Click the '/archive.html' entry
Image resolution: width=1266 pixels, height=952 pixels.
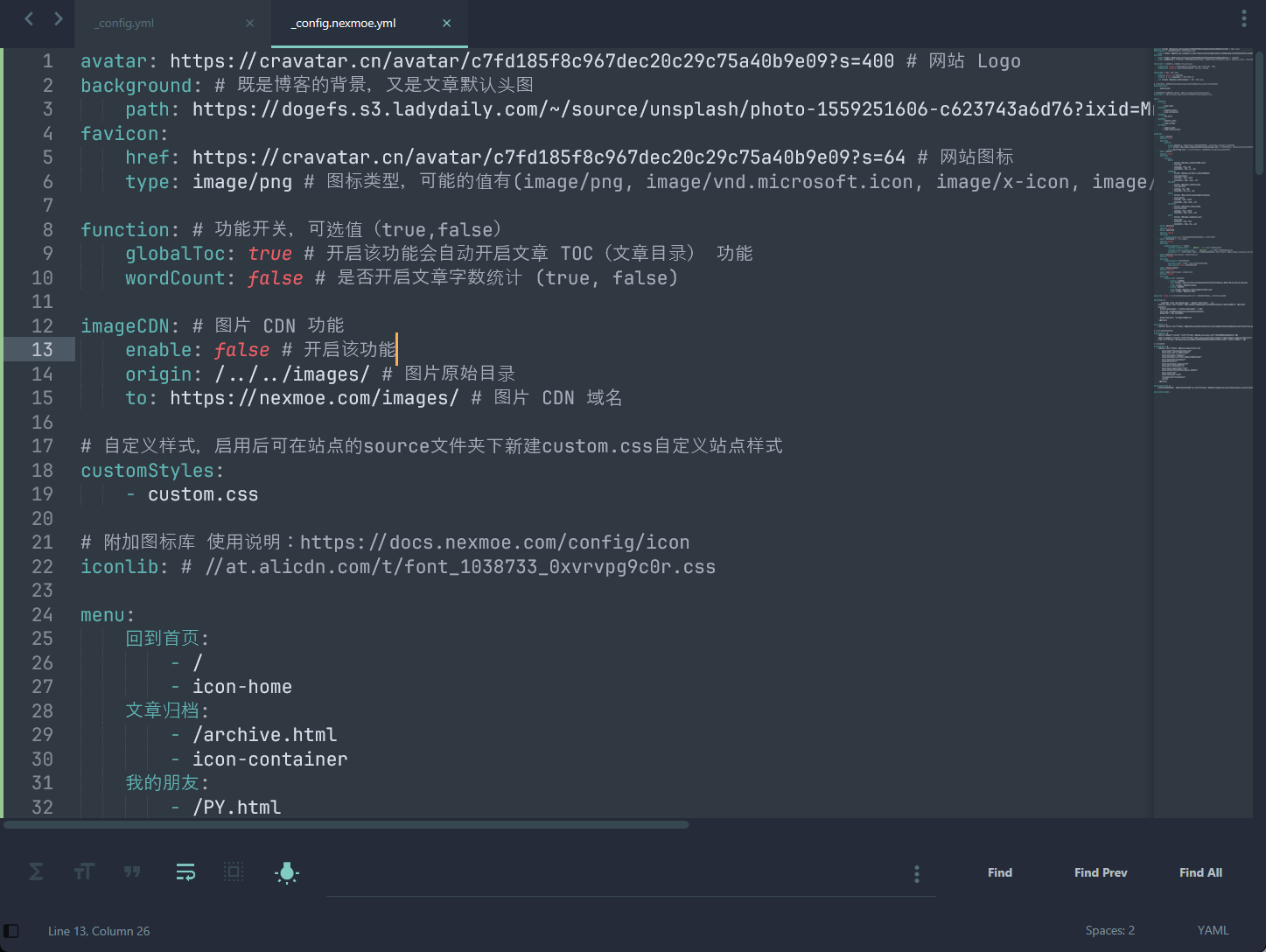coord(264,735)
